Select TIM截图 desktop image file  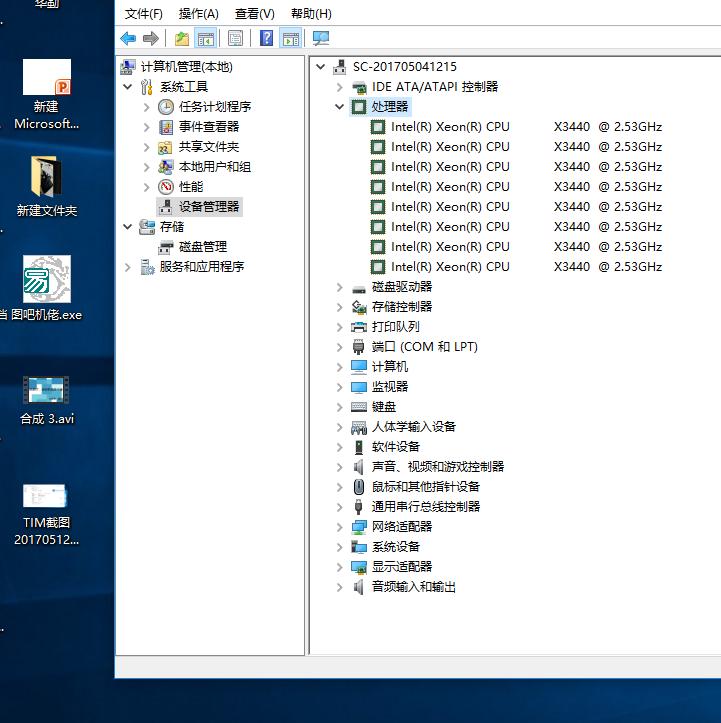47,515
